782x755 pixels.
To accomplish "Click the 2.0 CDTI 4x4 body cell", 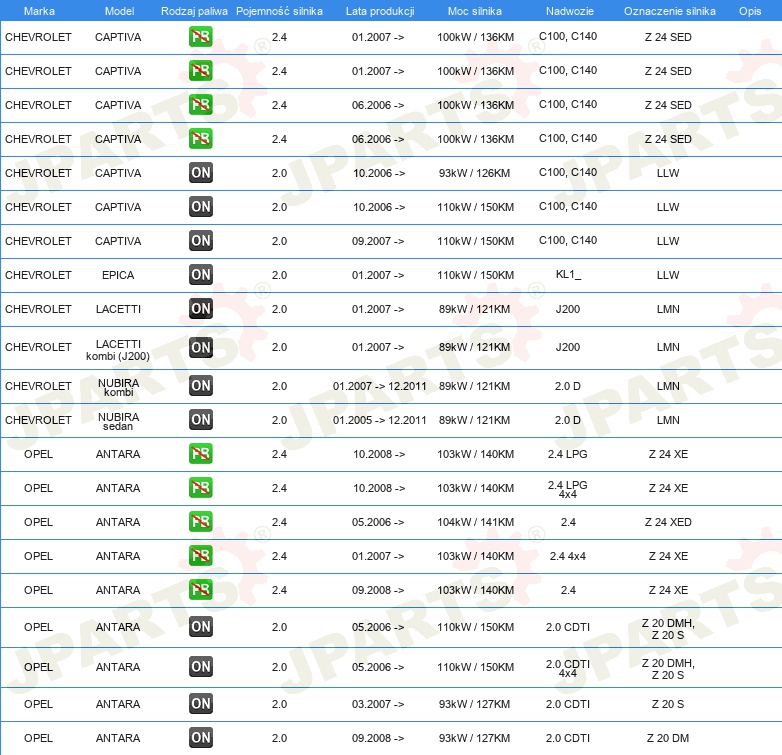I will click(568, 668).
